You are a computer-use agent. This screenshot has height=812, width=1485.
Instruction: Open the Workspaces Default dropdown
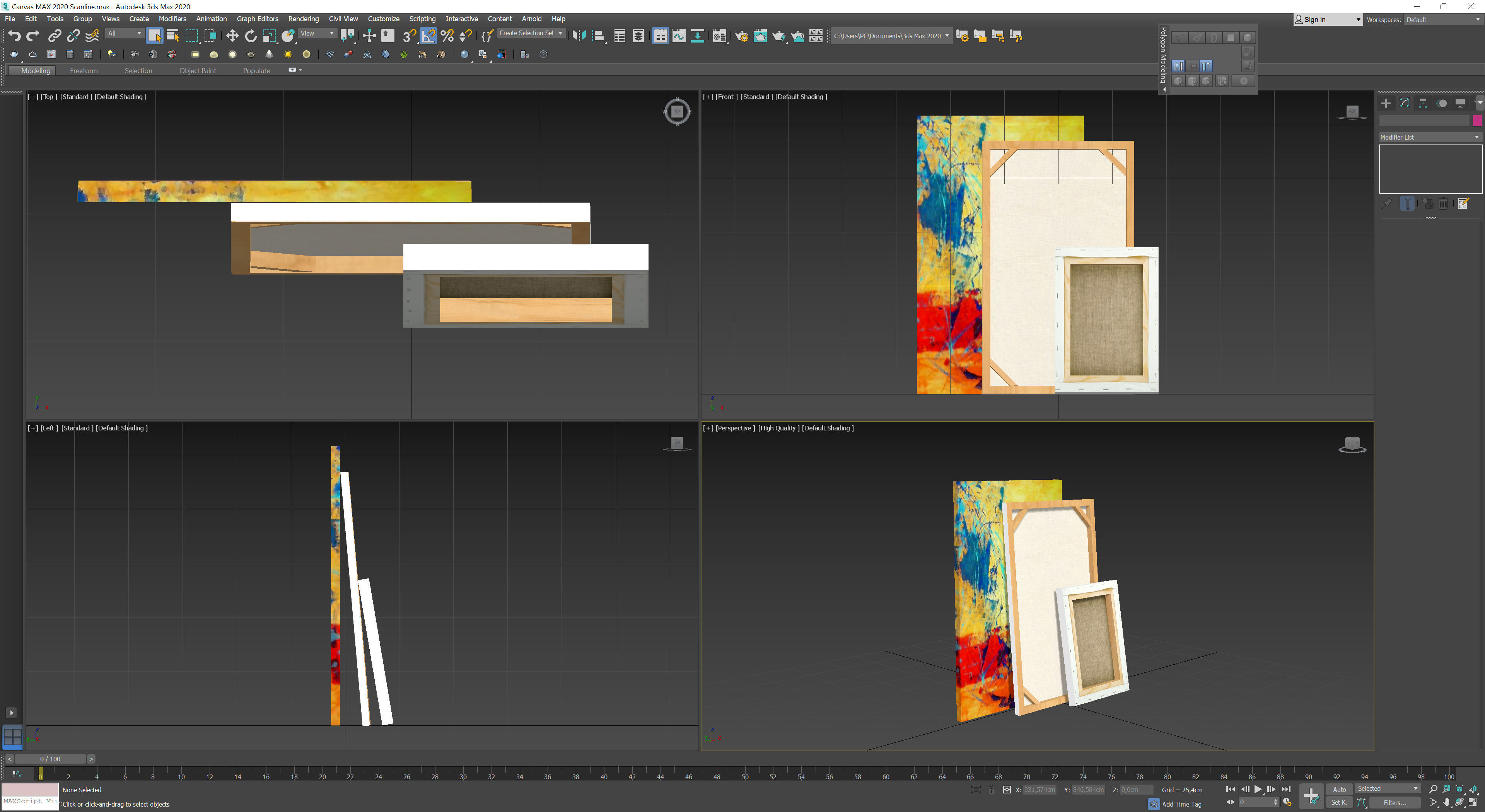pyautogui.click(x=1442, y=20)
